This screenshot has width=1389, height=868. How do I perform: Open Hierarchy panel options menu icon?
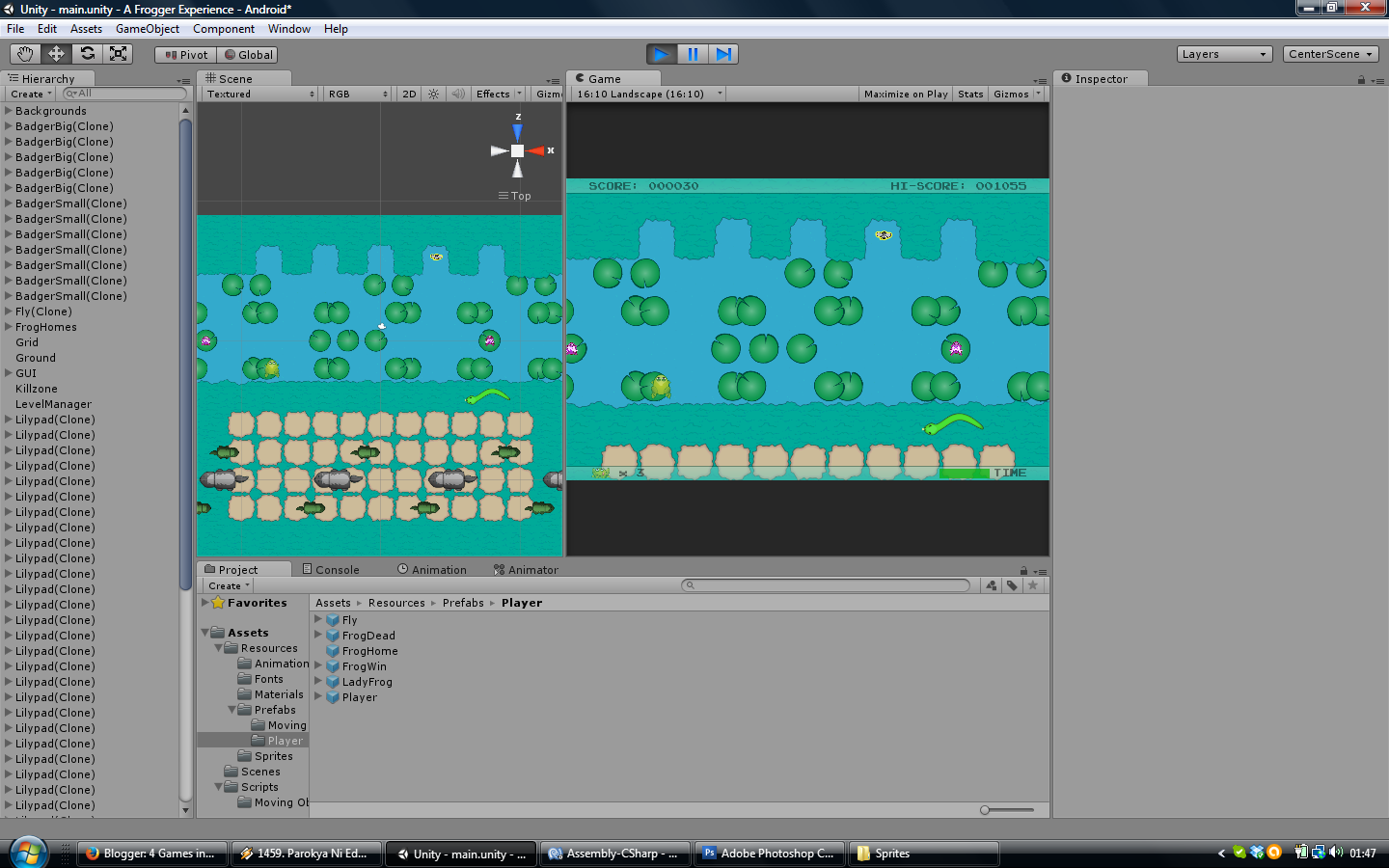tap(183, 81)
